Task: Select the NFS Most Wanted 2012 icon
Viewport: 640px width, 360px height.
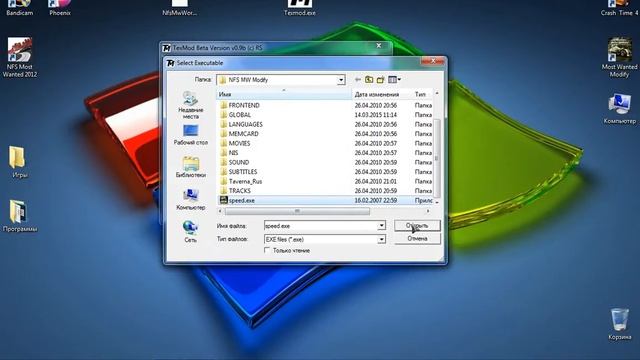Action: tap(19, 57)
